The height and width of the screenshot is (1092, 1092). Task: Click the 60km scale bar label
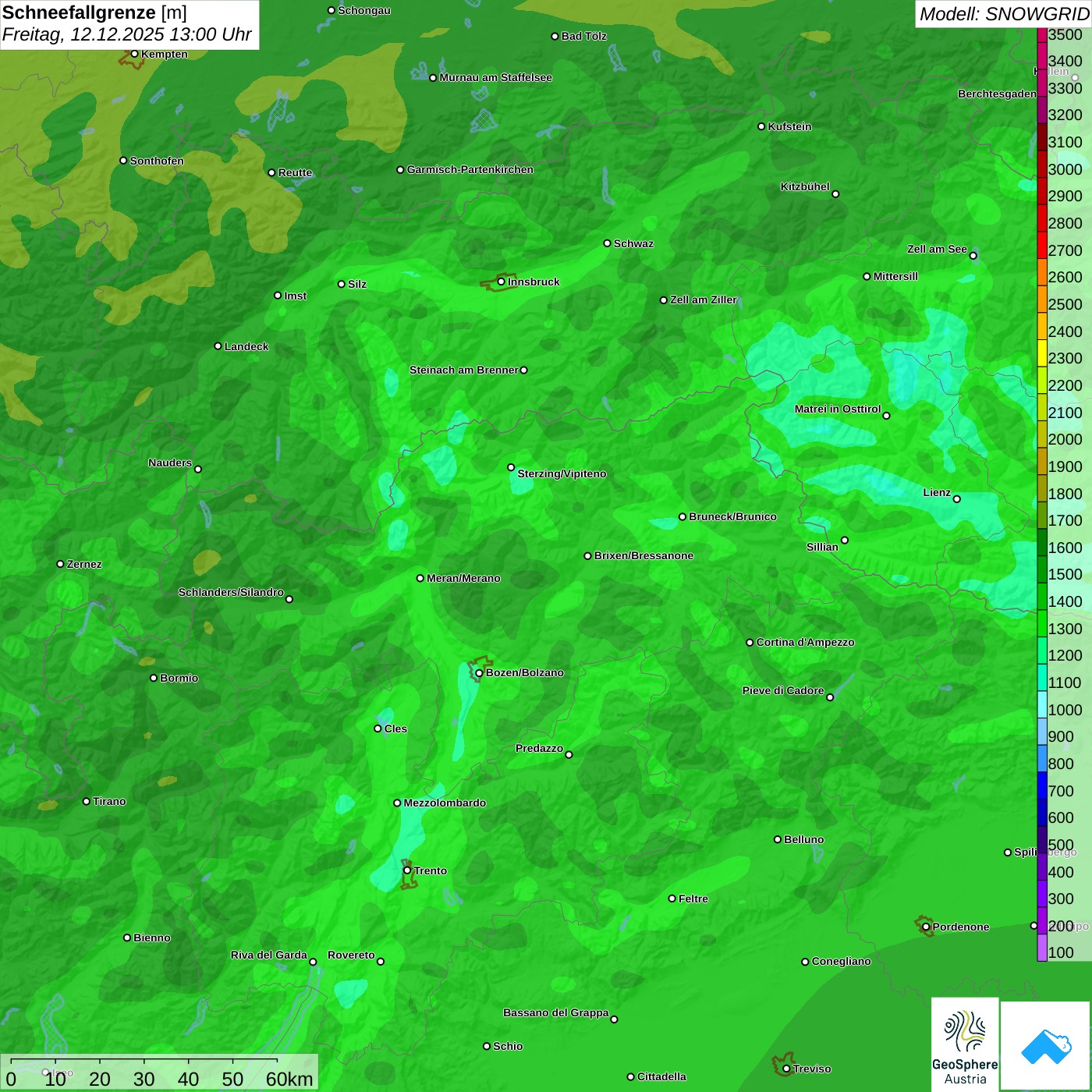pyautogui.click(x=289, y=1079)
